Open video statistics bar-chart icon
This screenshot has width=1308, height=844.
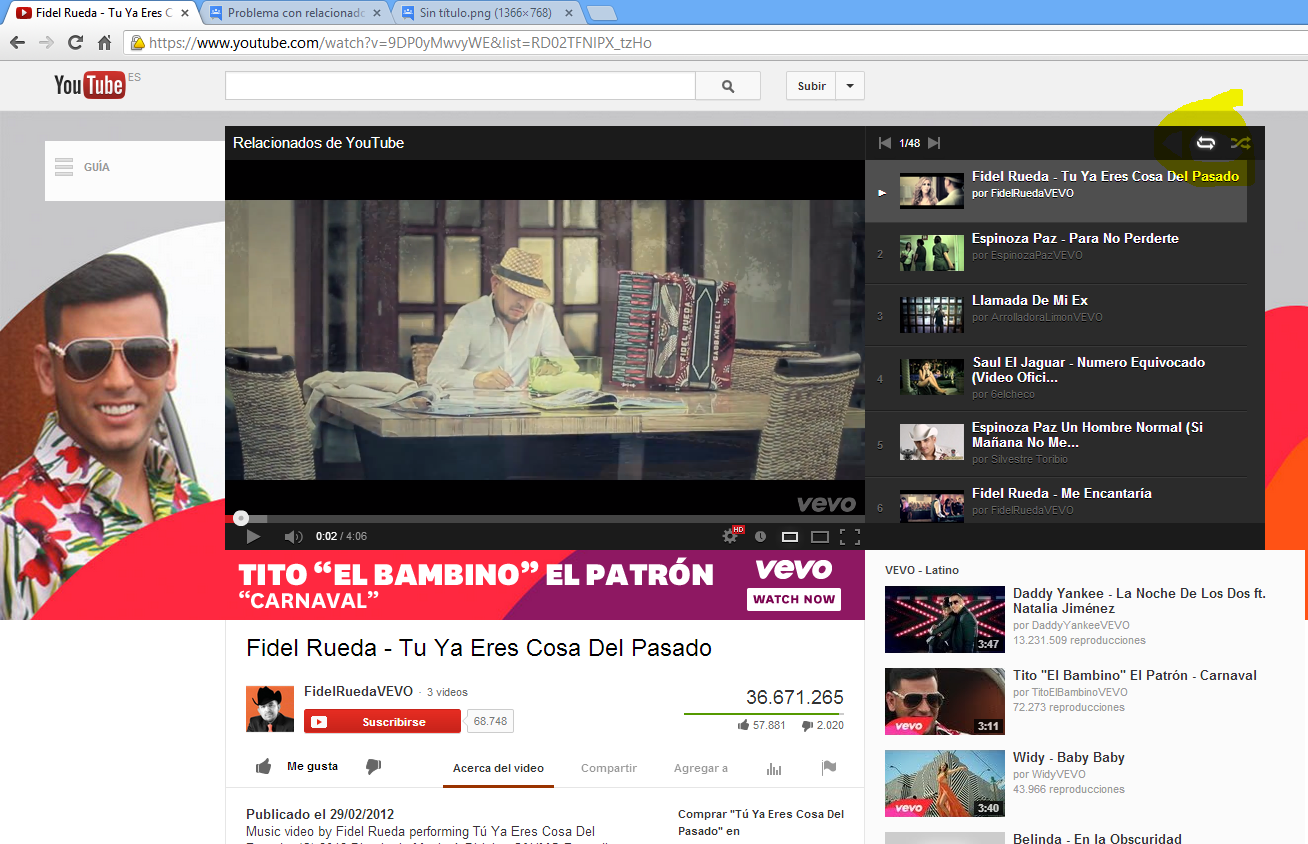(x=774, y=768)
